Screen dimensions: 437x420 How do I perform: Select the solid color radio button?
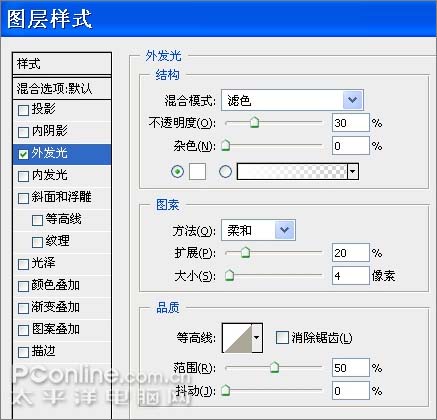tap(177, 172)
